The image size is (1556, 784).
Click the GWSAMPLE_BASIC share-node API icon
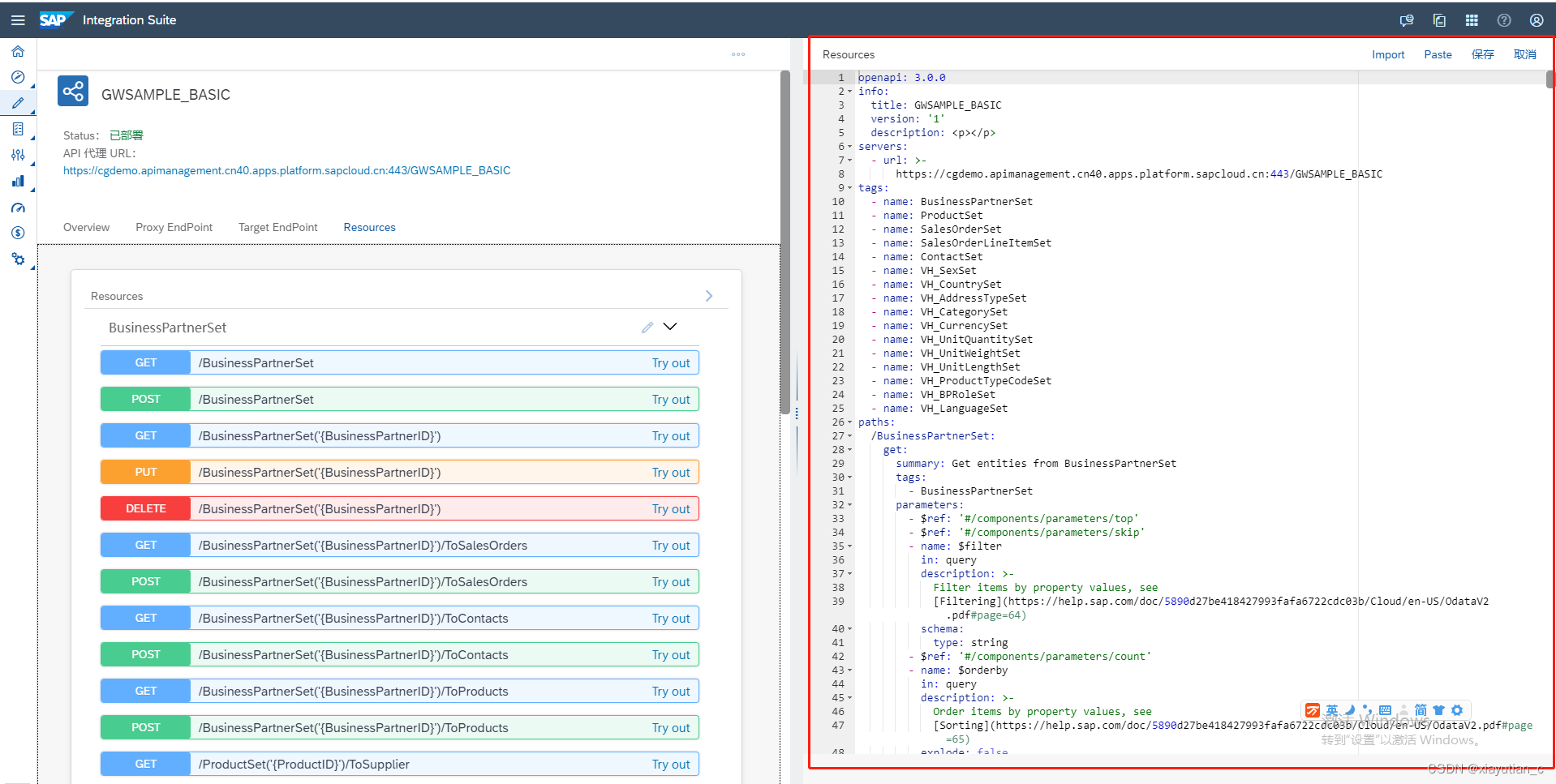pos(73,91)
